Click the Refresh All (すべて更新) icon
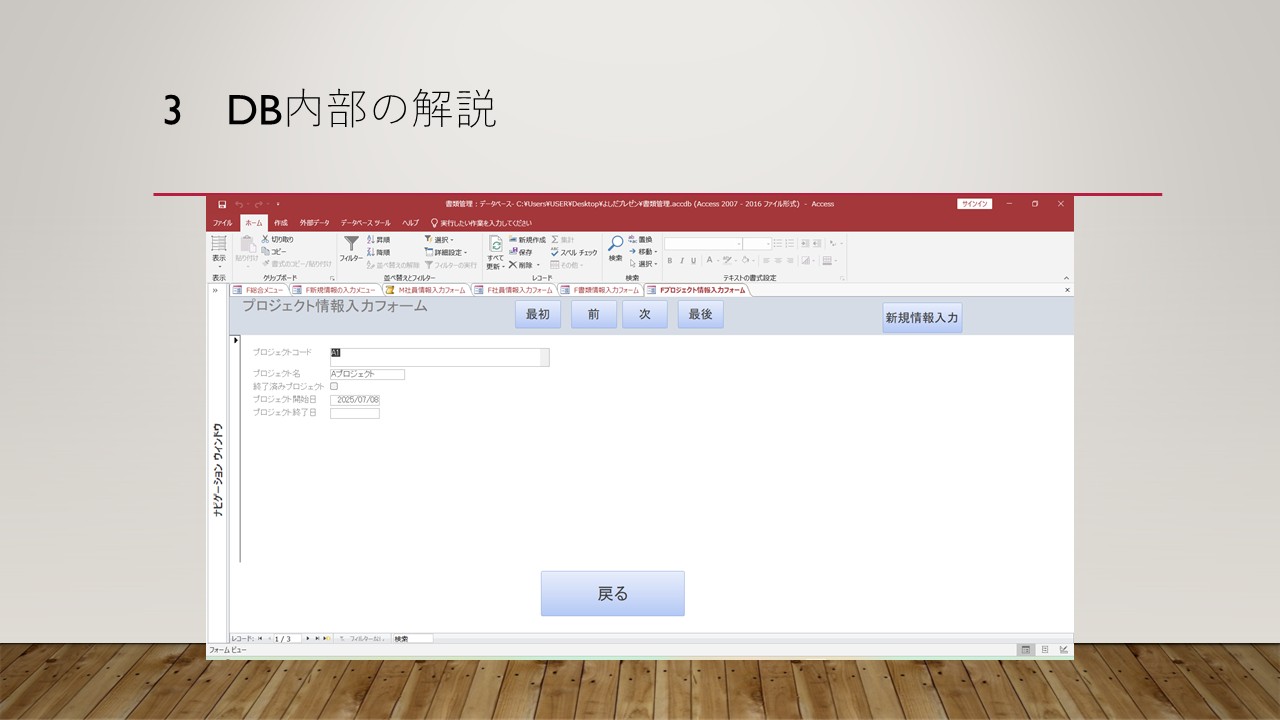1280x720 pixels. (x=495, y=244)
